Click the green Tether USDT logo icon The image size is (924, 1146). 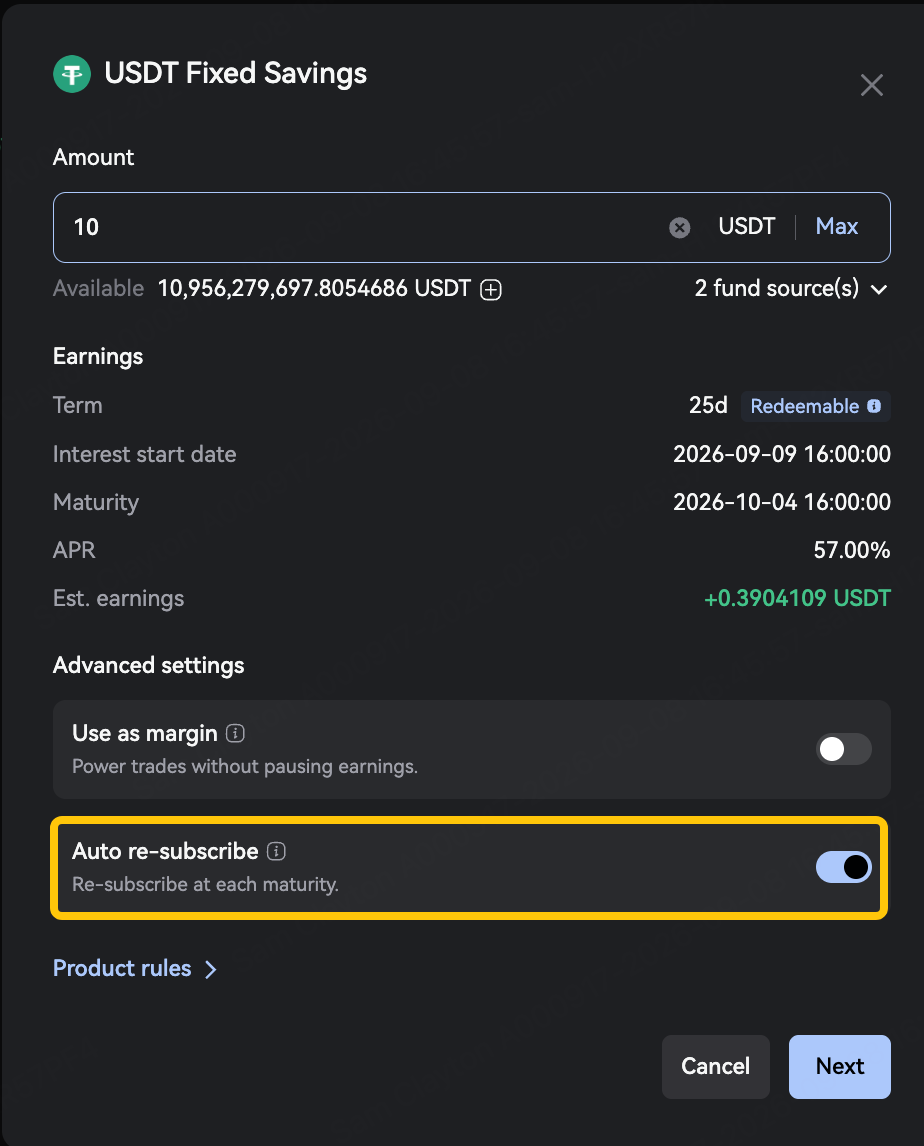click(72, 74)
